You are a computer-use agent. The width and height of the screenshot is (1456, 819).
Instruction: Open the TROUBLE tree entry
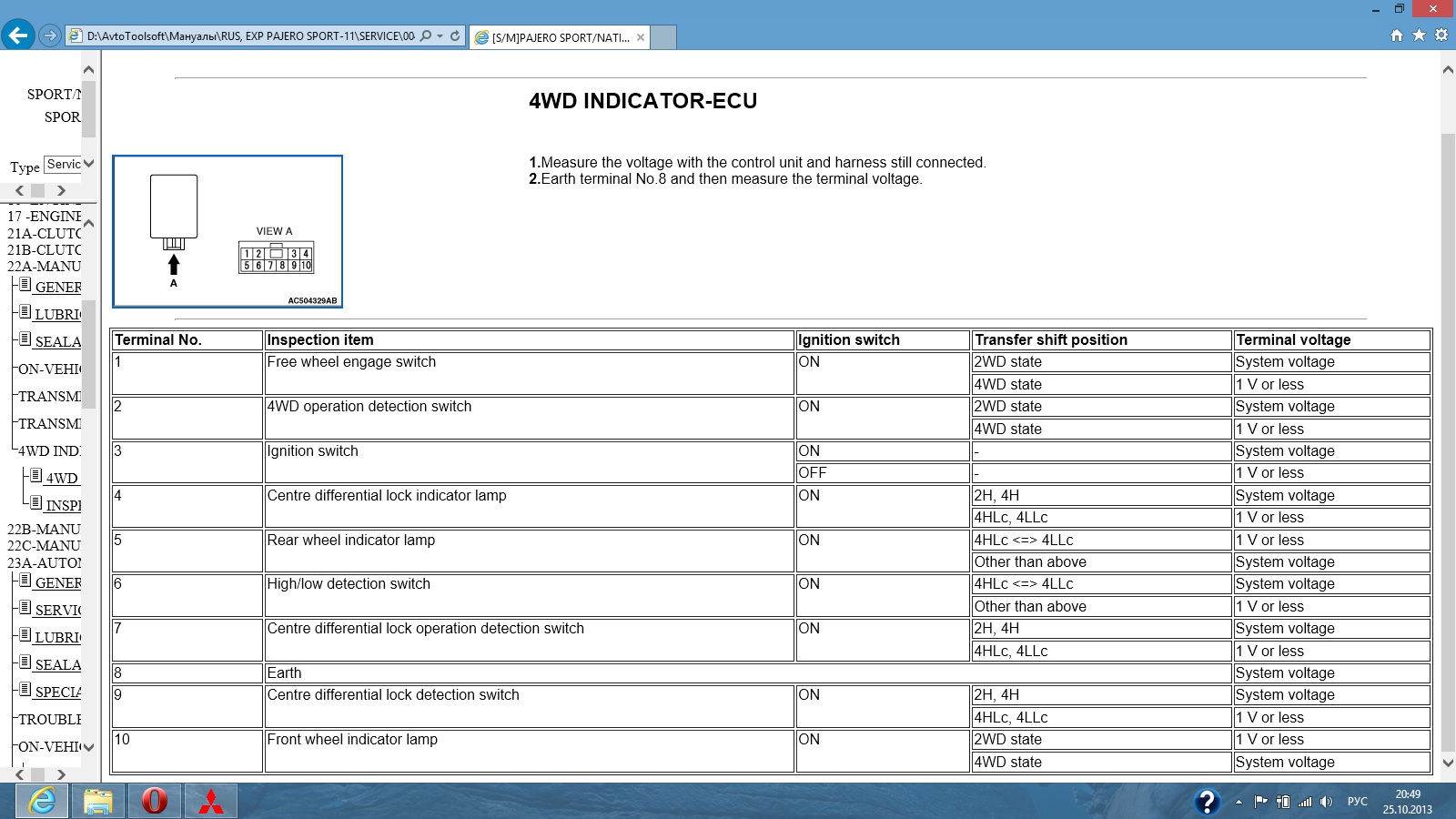click(x=49, y=719)
